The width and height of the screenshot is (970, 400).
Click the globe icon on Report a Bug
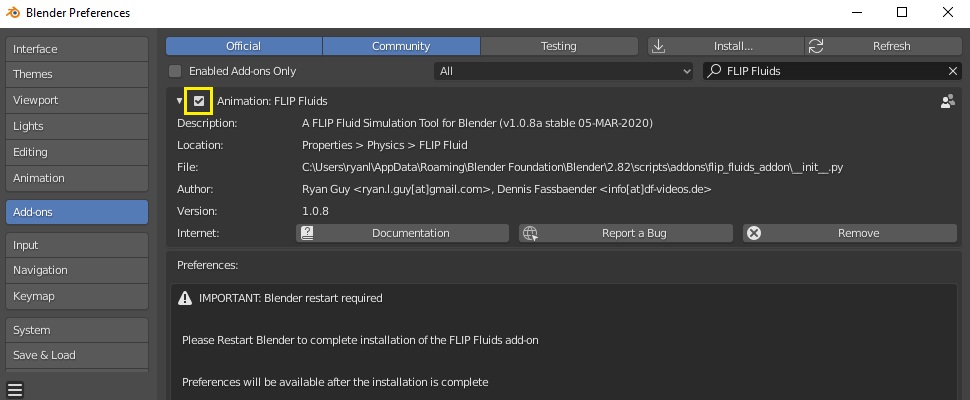pos(530,233)
